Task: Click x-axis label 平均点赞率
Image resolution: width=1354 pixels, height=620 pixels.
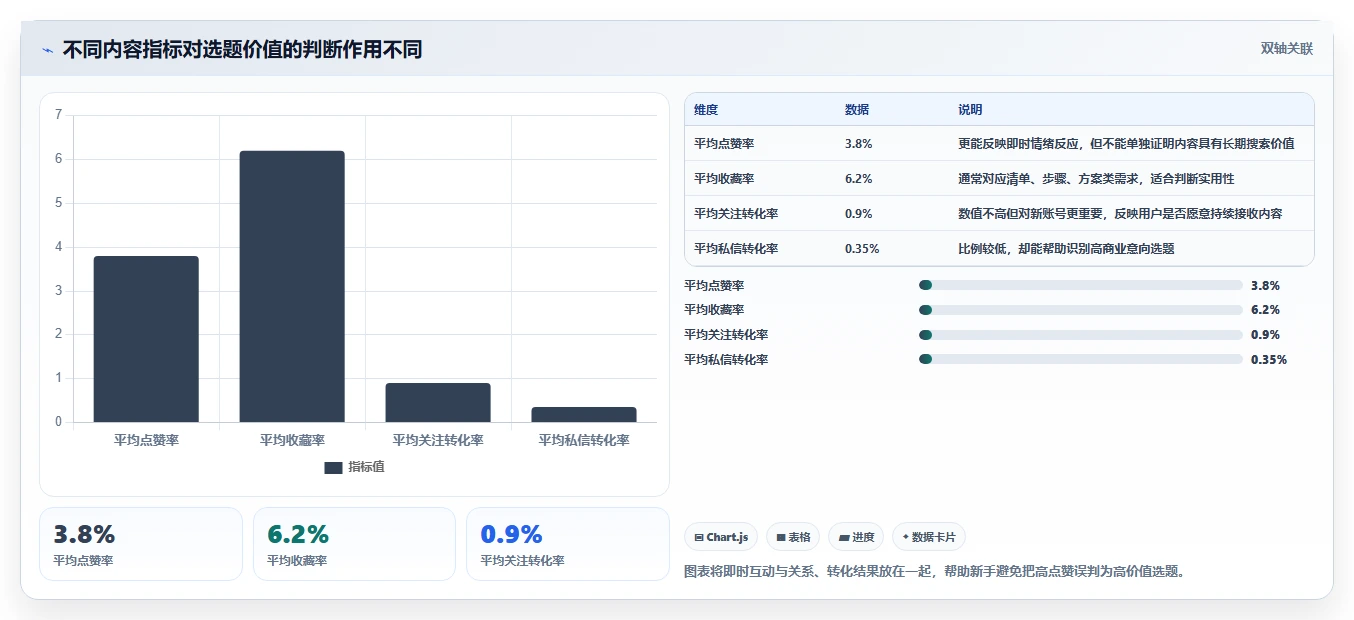Action: click(x=146, y=441)
